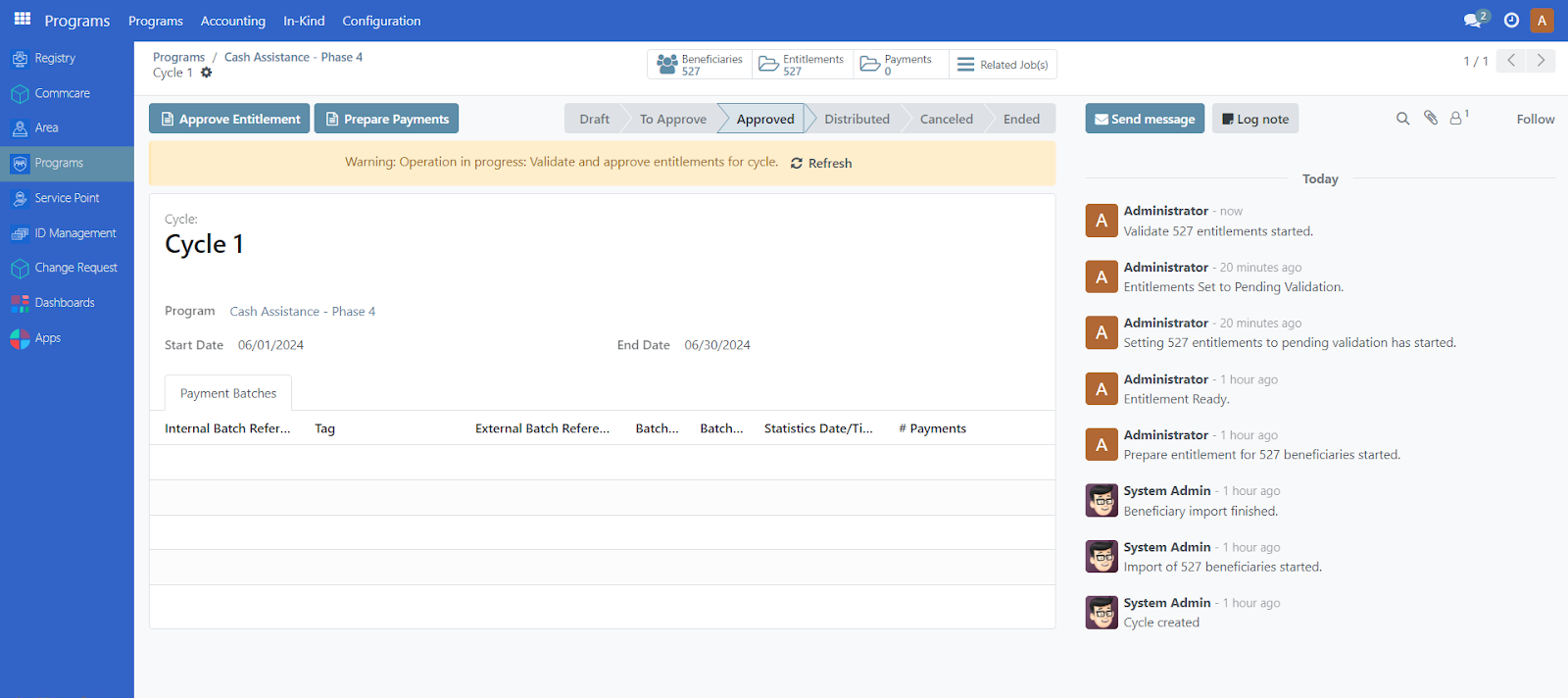1568x698 pixels.
Task: Go to previous record arrow
Action: [x=1511, y=61]
